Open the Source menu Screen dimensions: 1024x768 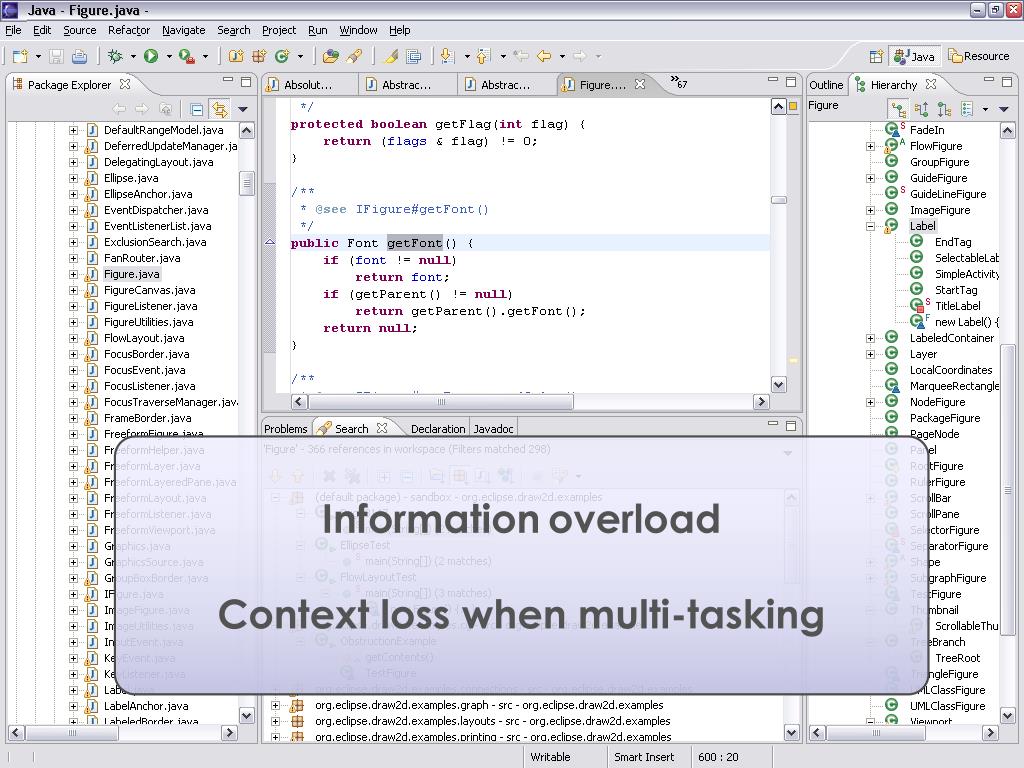click(x=80, y=30)
